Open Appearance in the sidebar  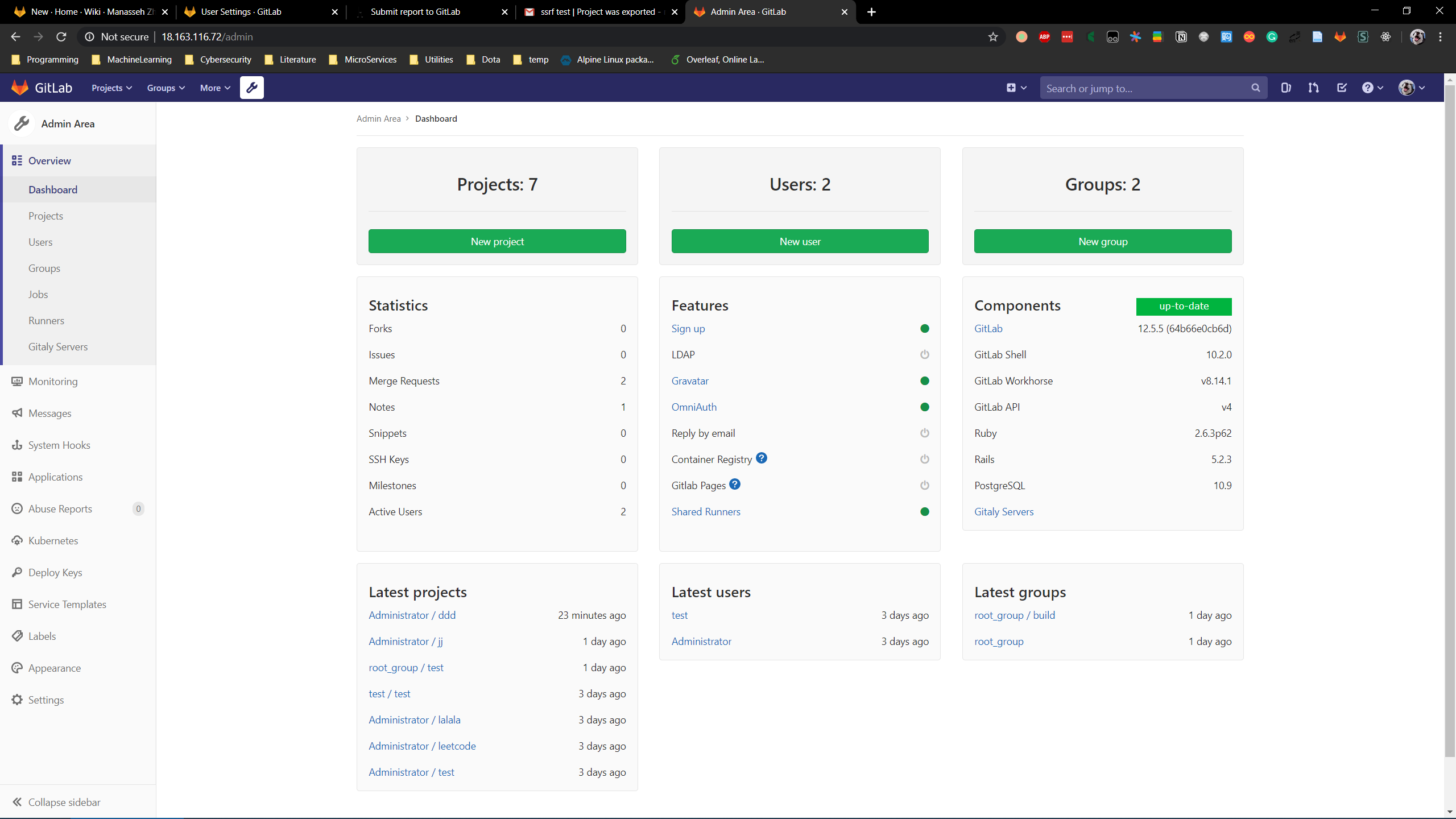click(78, 668)
